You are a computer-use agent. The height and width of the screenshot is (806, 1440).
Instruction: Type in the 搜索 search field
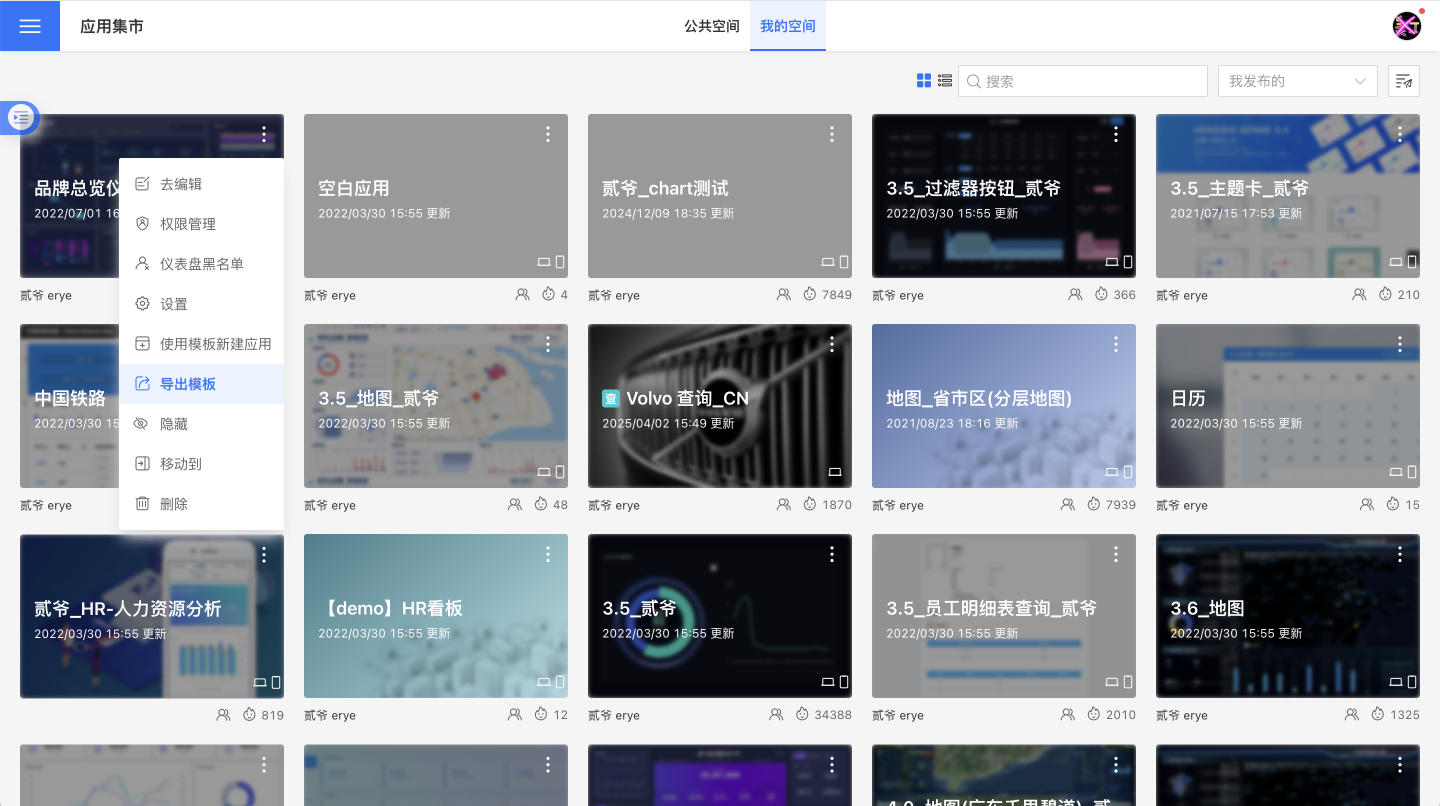(x=1090, y=81)
